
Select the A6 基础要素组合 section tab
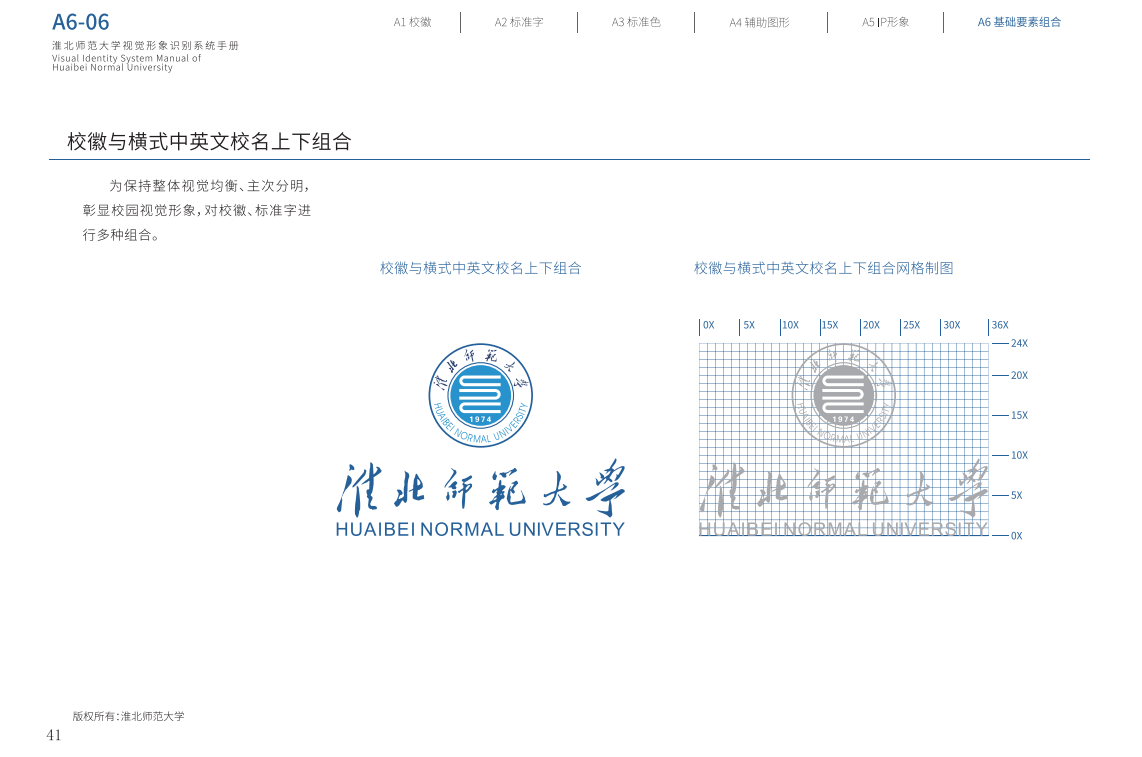coord(1019,23)
